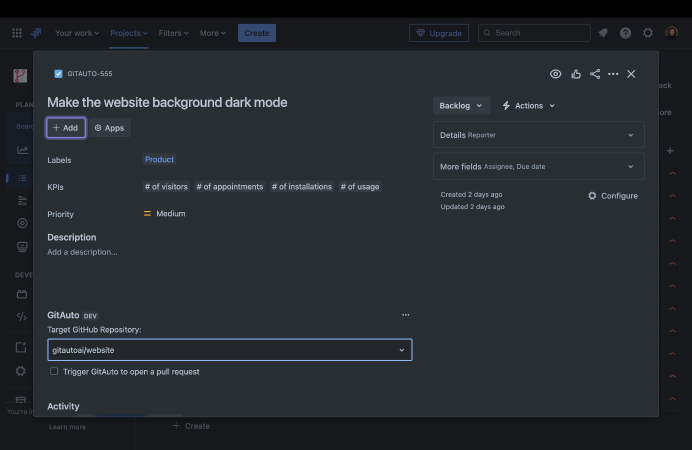
Task: Click the share issue icon
Action: [595, 74]
